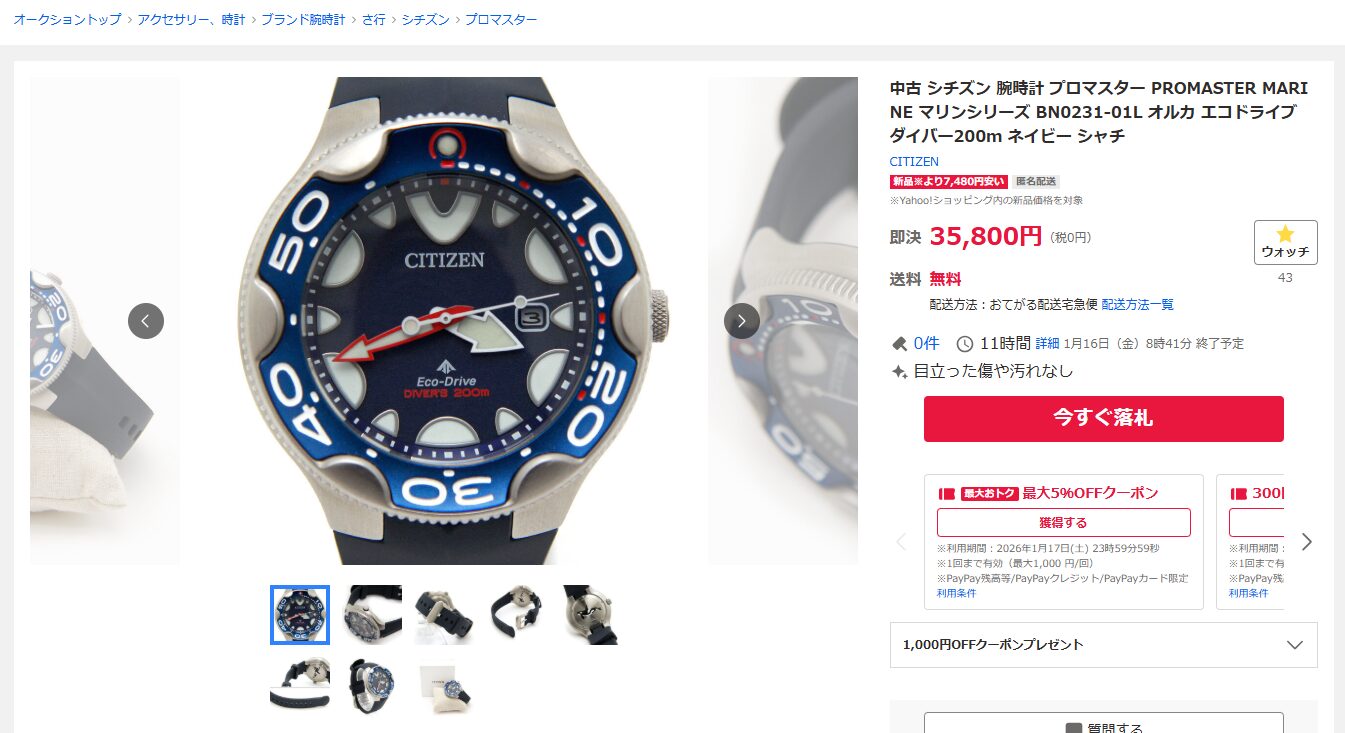Screen dimensions: 1345x733
Task: Select the boxed watch thumbnail in second row
Action: coord(445,687)
